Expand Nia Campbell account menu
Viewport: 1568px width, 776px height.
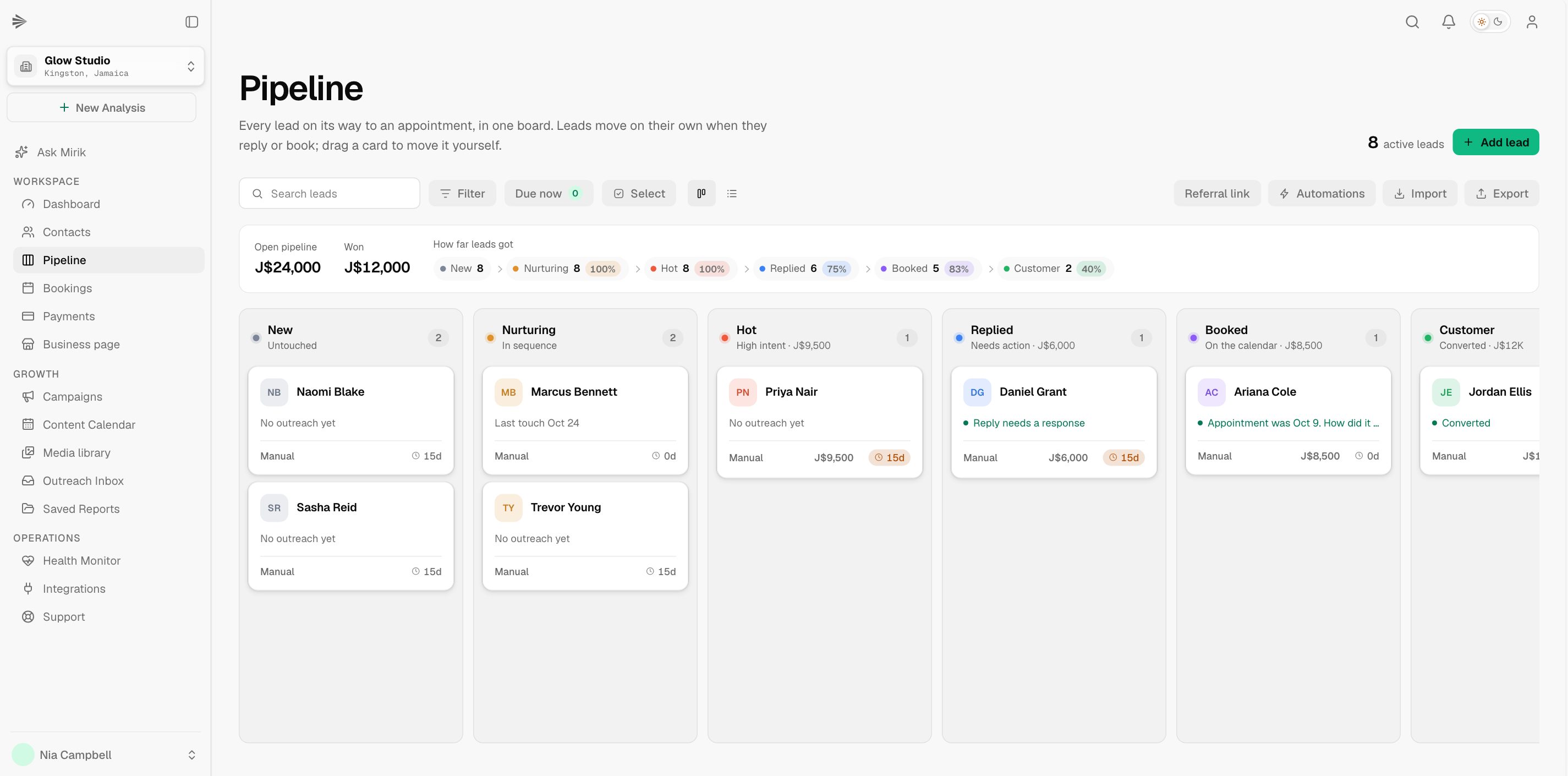[105, 755]
